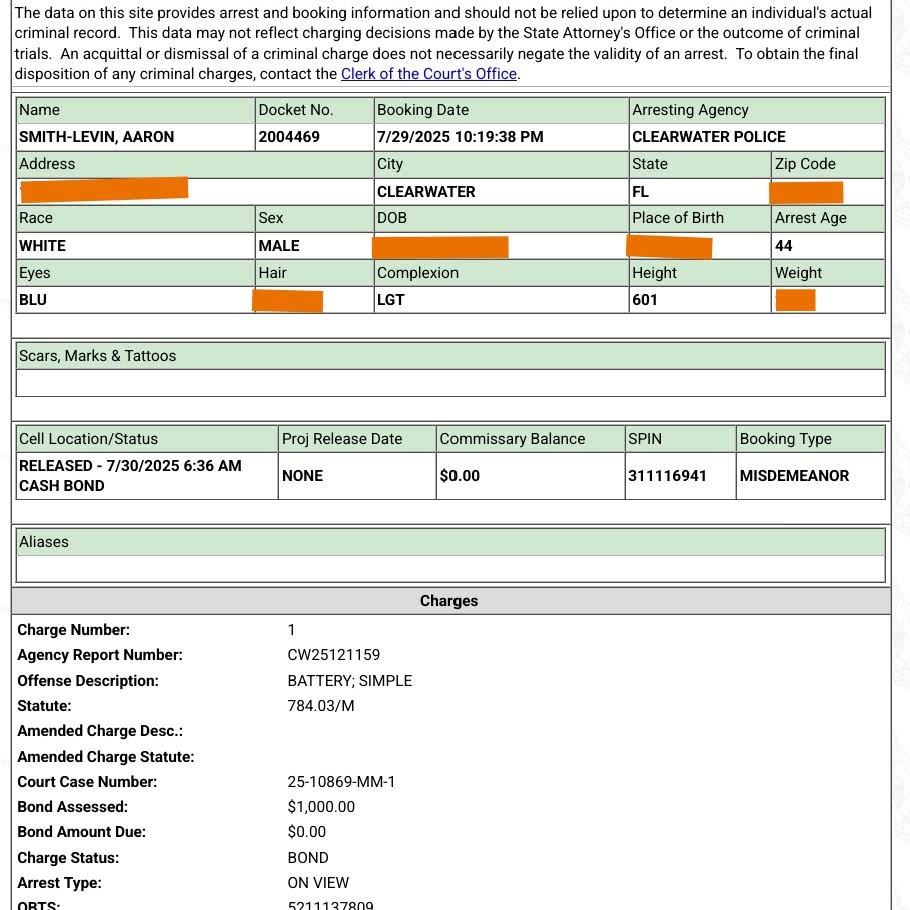The width and height of the screenshot is (910, 910).
Task: Open the Clerk of the Court's Office link
Action: pyautogui.click(x=428, y=74)
